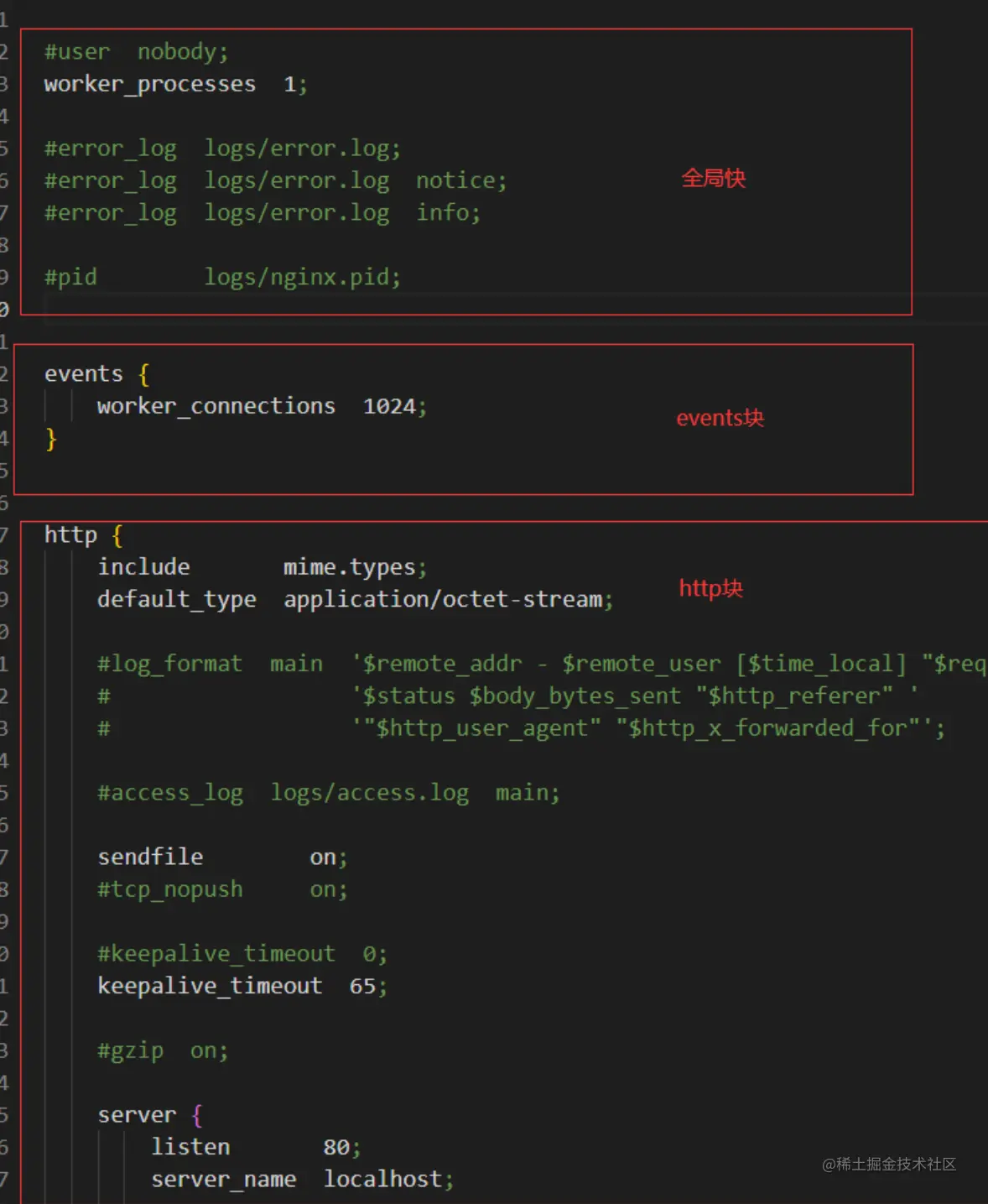Click the 'worker_processes' directive text

click(x=149, y=84)
